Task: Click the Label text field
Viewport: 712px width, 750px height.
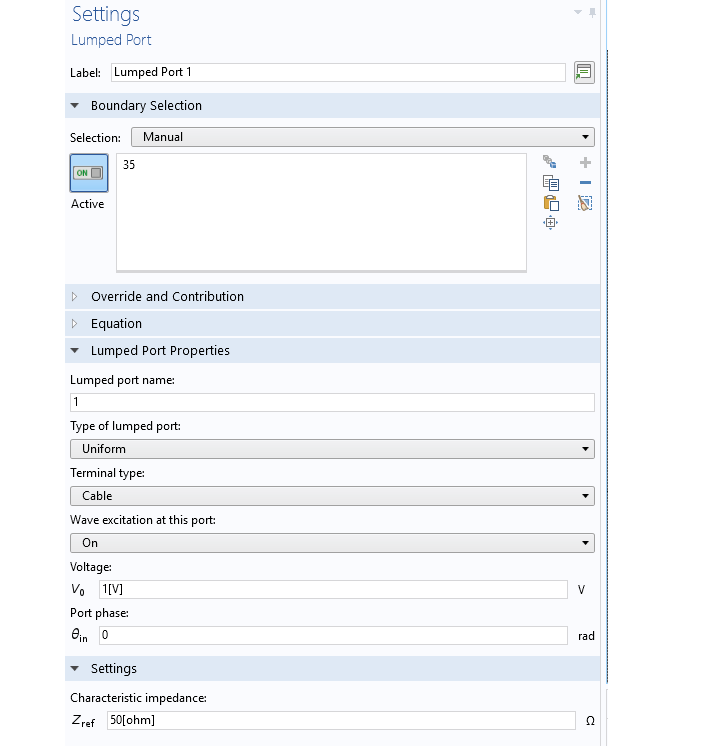Action: pyautogui.click(x=337, y=72)
